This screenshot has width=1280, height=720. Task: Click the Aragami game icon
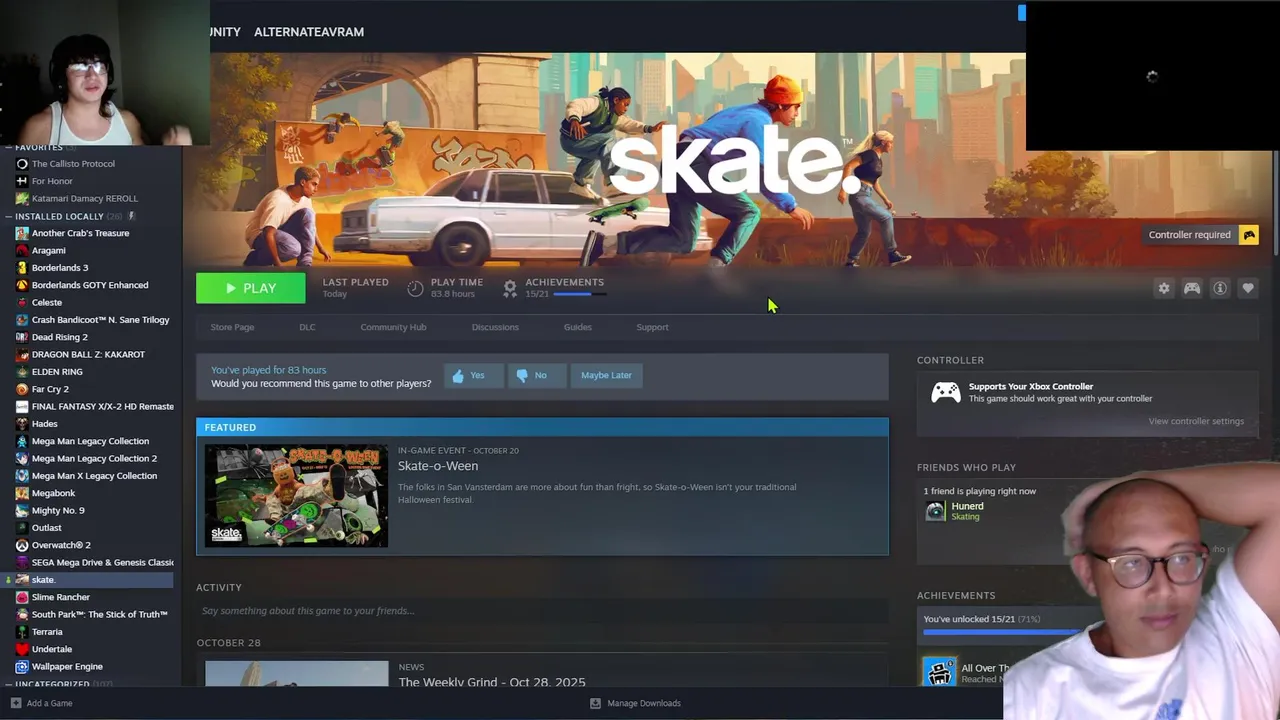(x=22, y=250)
